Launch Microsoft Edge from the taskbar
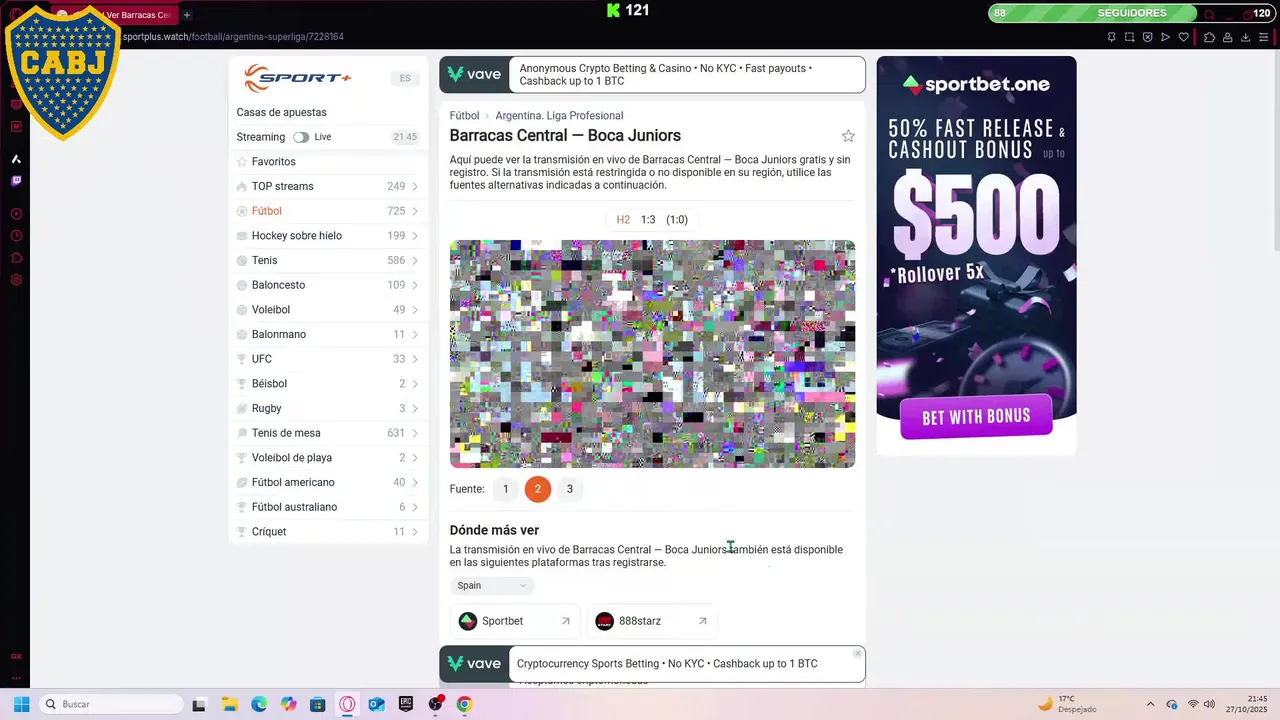 pos(259,704)
